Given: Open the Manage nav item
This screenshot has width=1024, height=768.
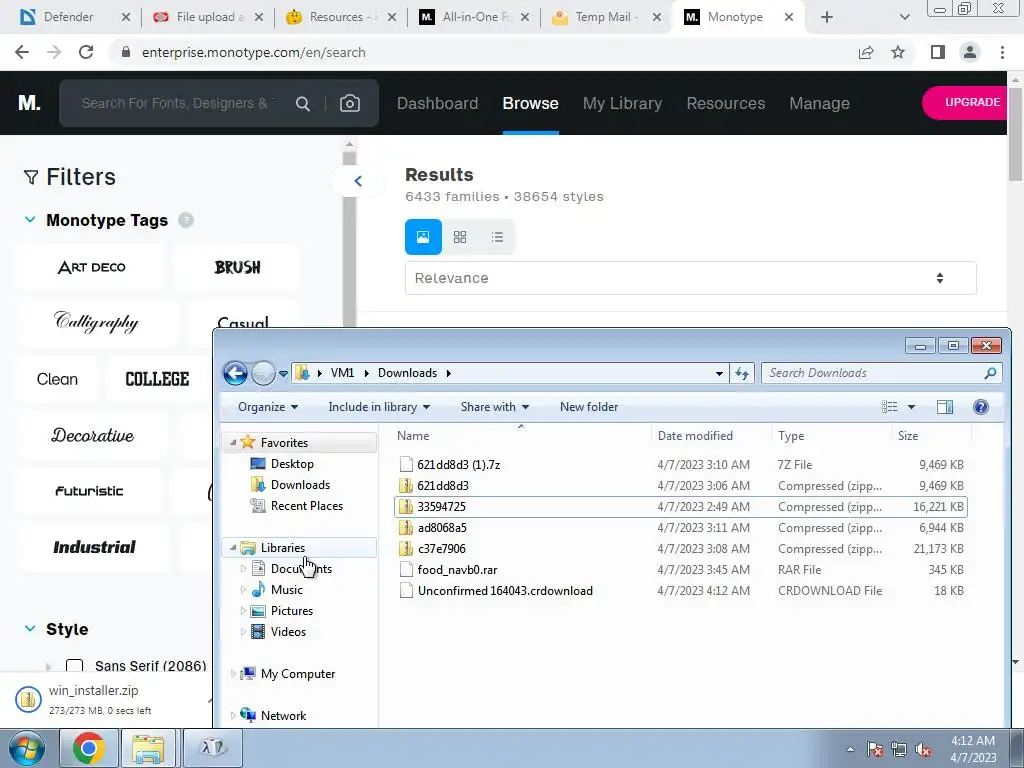Looking at the screenshot, I should pyautogui.click(x=820, y=103).
